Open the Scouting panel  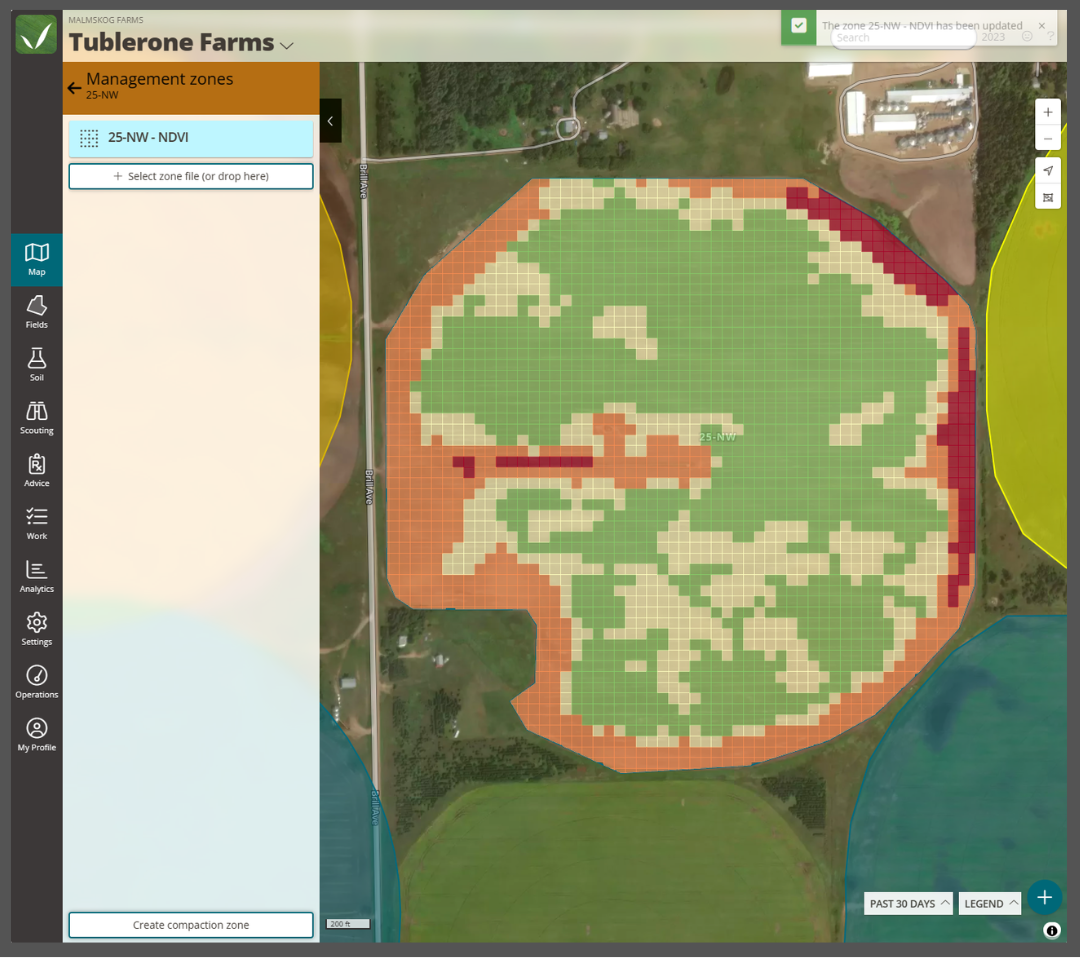(36, 416)
